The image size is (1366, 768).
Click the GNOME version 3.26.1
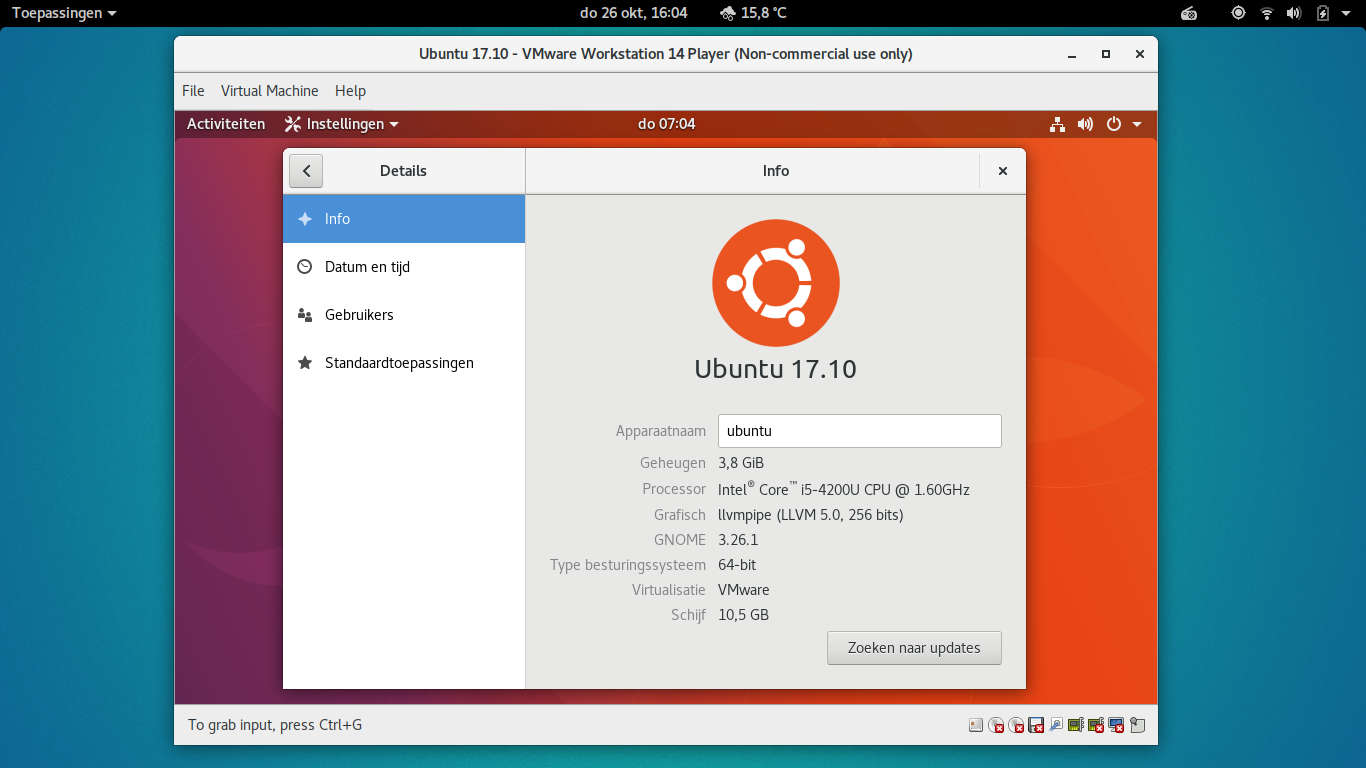(738, 540)
